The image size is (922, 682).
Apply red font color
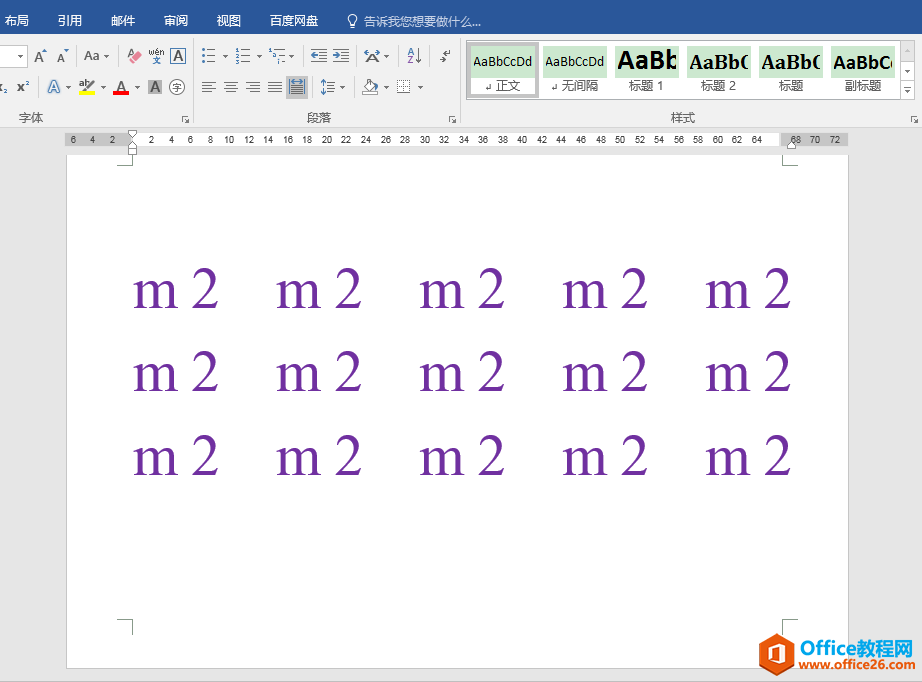(121, 87)
